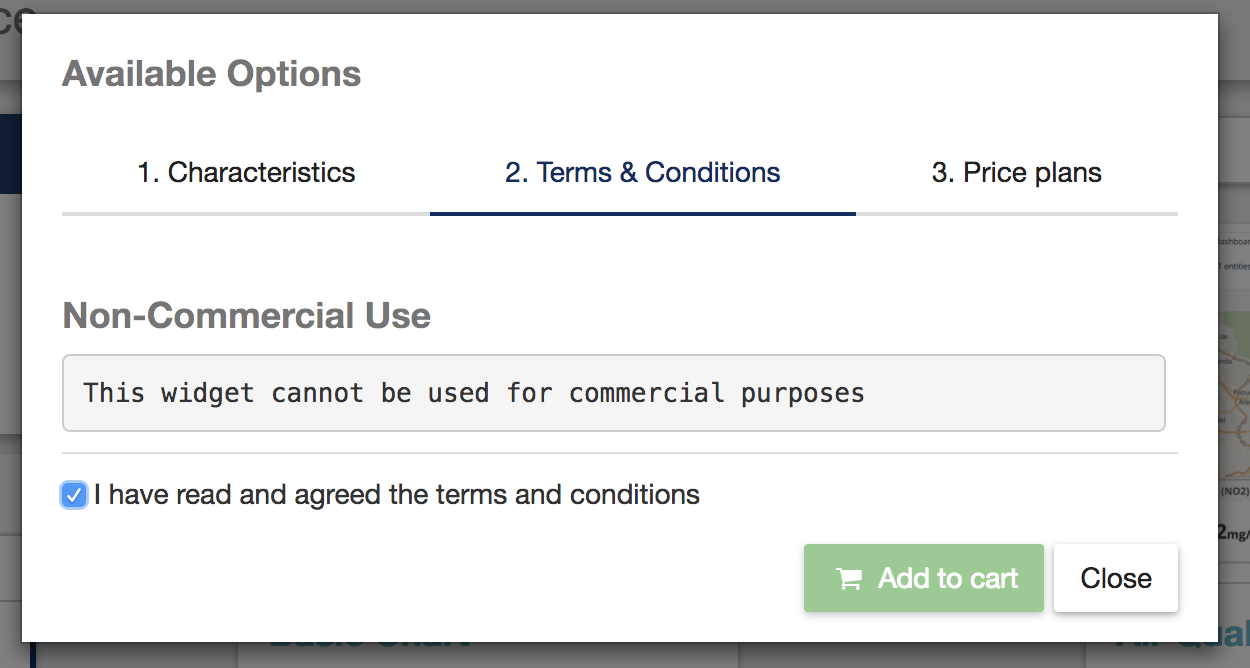Viewport: 1250px width, 668px height.
Task: Click the shopping cart icon
Action: (848, 579)
